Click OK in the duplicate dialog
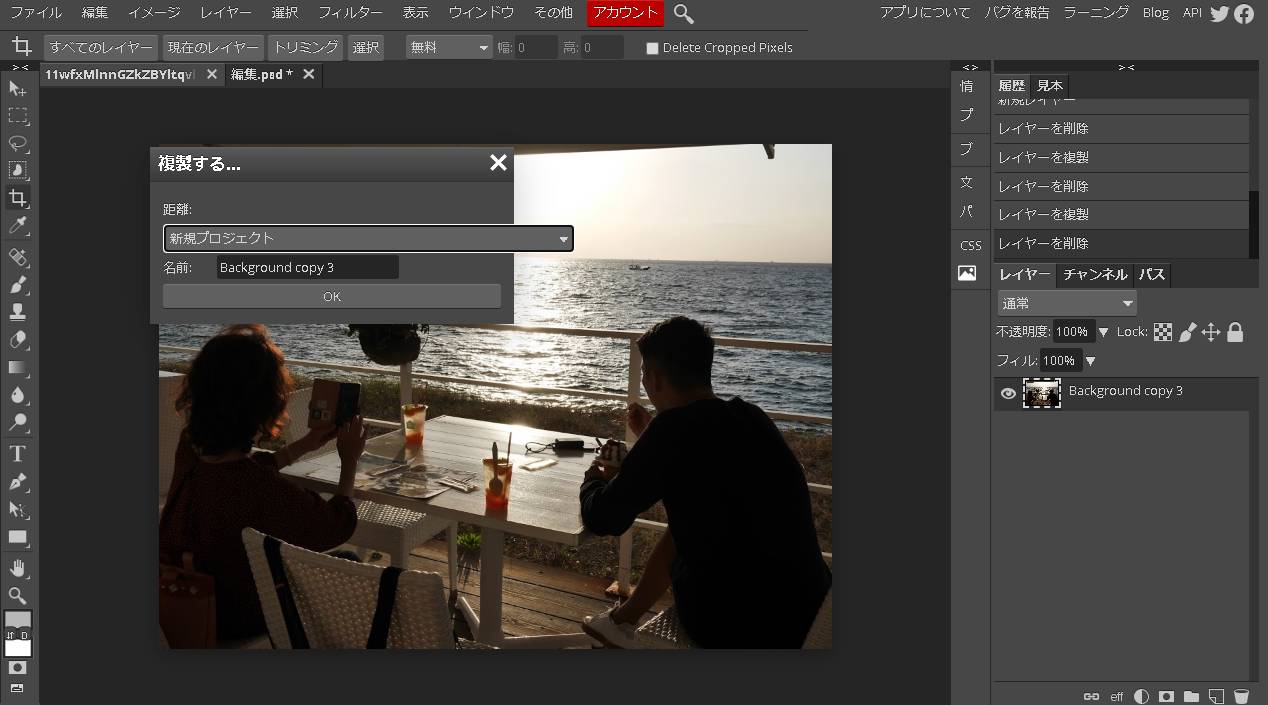 (332, 296)
